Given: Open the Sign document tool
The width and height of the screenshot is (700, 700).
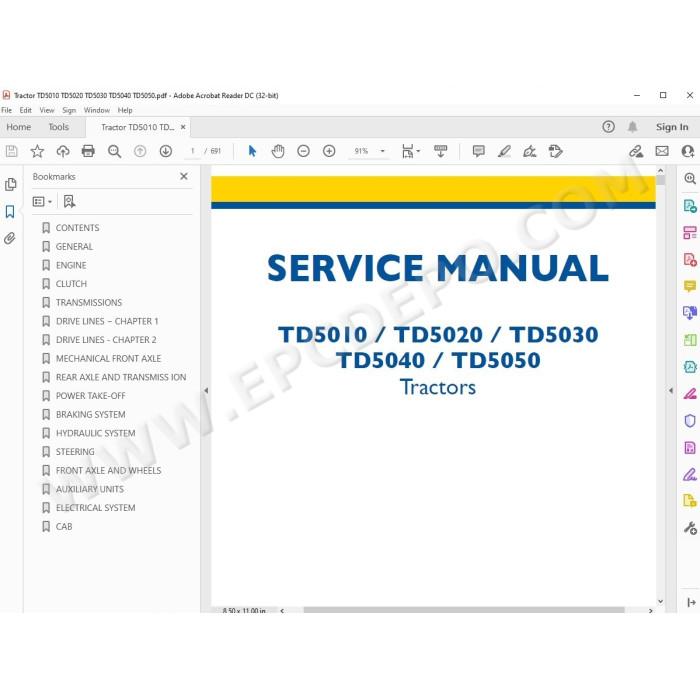Looking at the screenshot, I should [x=530, y=151].
